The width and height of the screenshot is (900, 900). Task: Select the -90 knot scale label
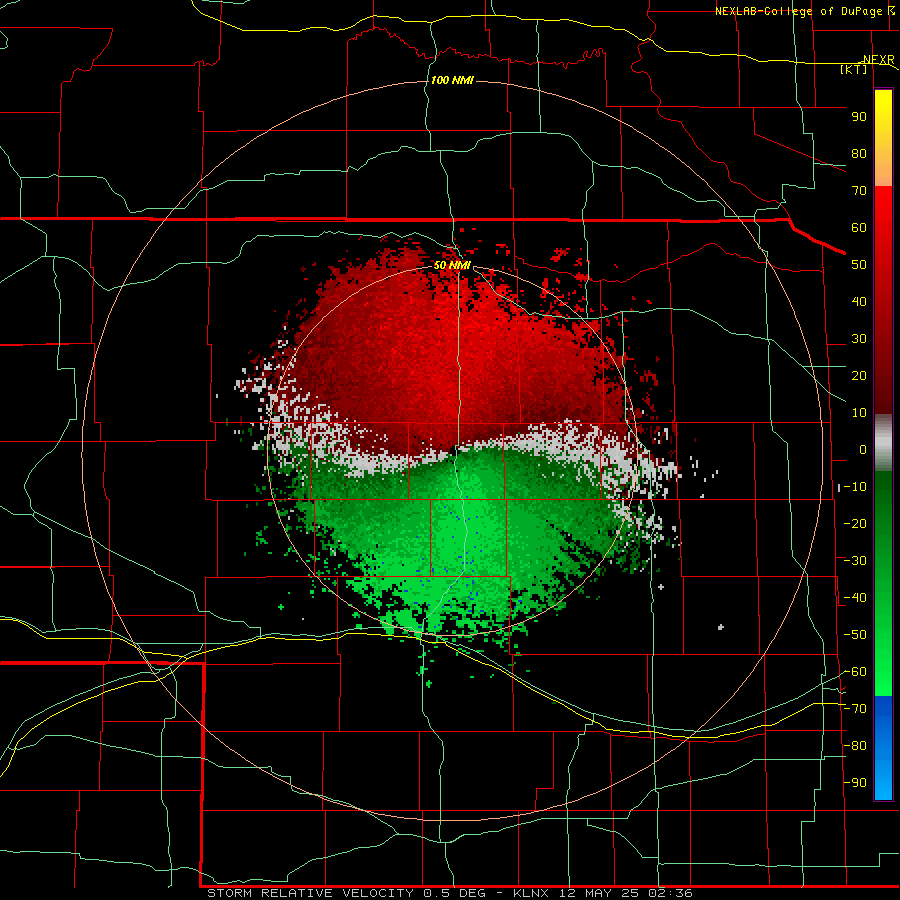point(855,783)
